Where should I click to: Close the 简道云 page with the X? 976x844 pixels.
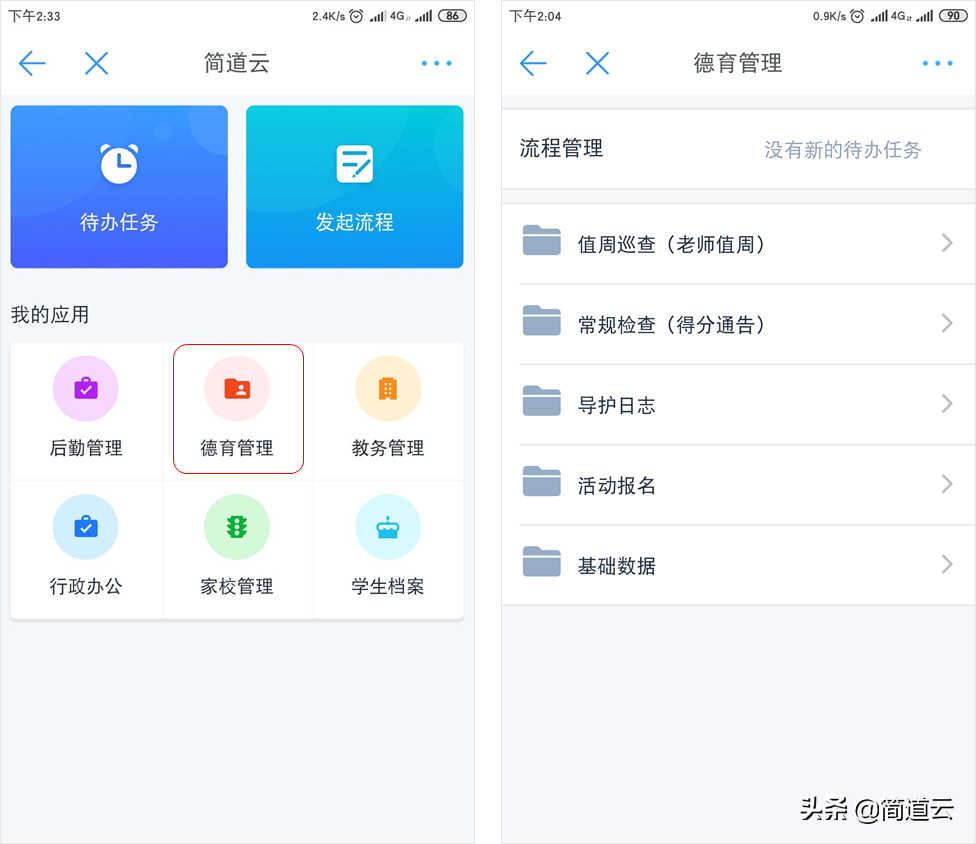(x=96, y=63)
